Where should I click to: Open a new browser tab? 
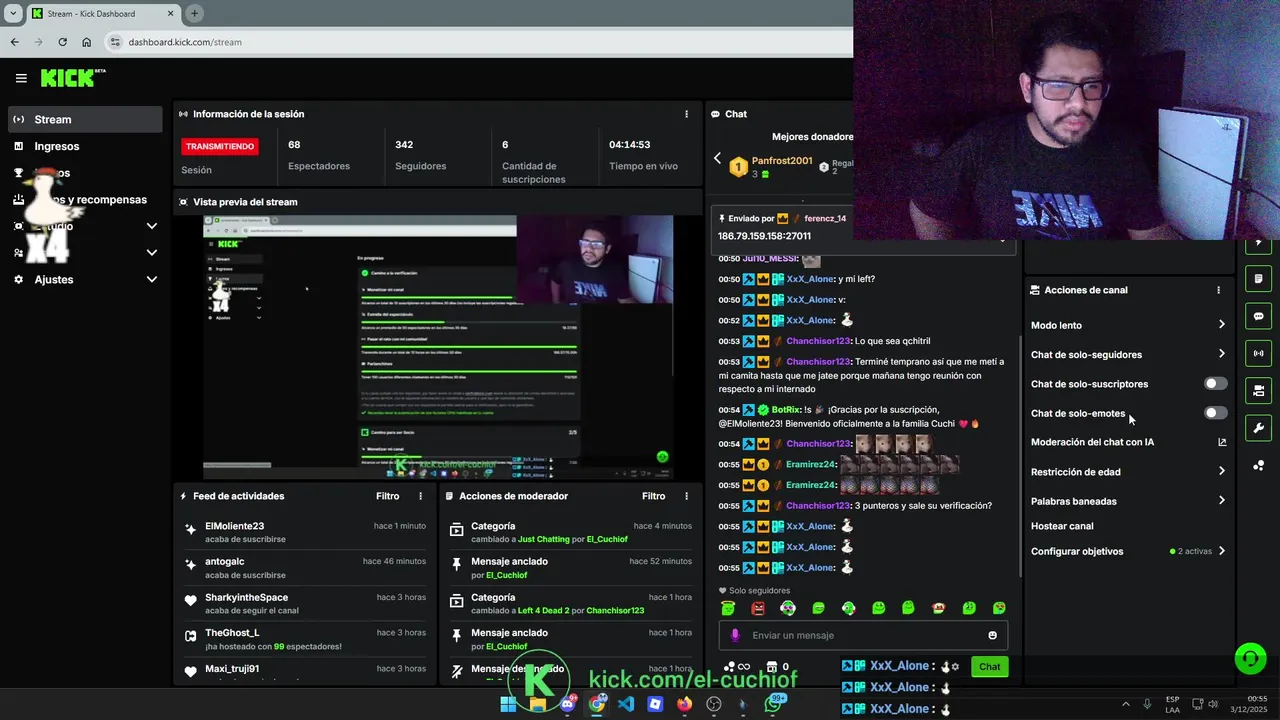click(x=194, y=13)
